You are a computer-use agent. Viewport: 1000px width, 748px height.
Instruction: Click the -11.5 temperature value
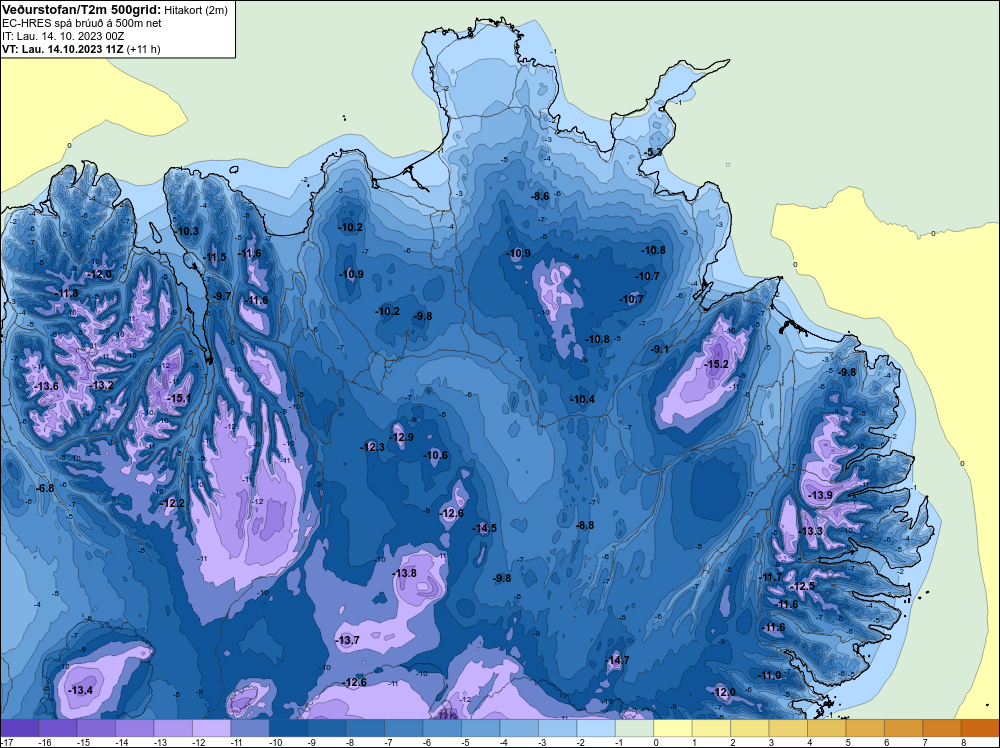click(x=214, y=258)
